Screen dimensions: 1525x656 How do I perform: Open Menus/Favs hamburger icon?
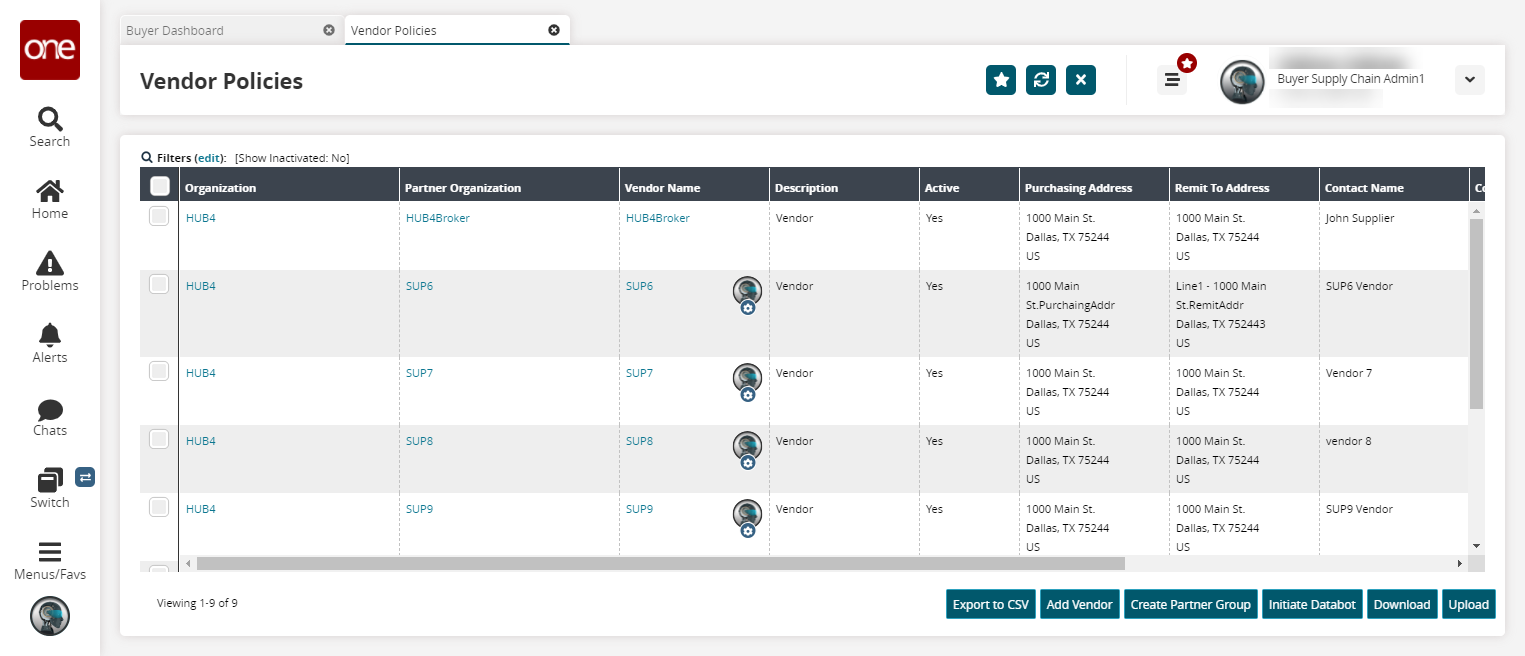(x=49, y=552)
